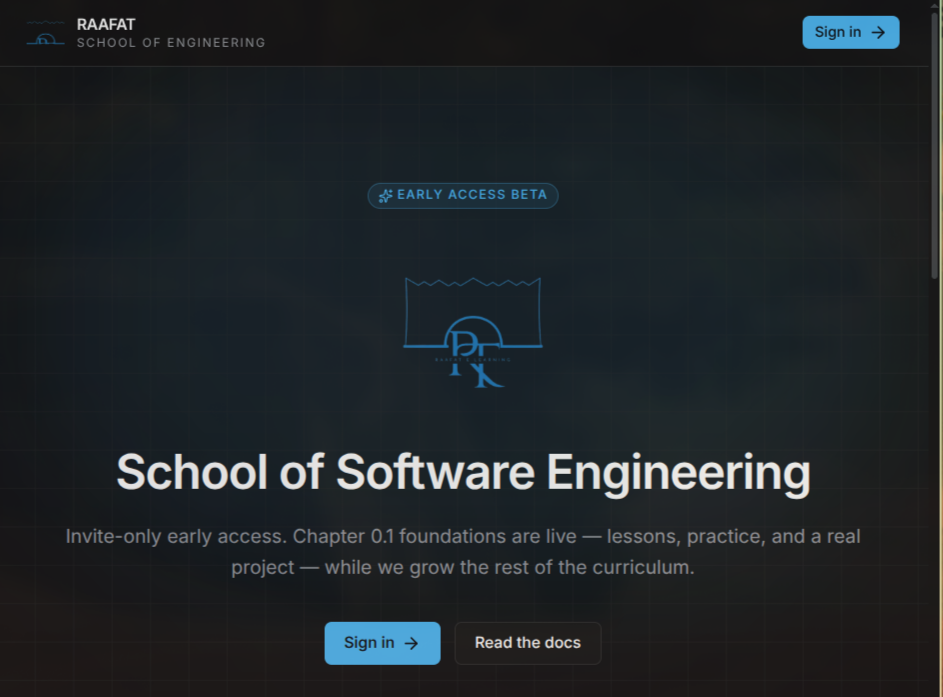Click the large RL crest logo

pyautogui.click(x=473, y=333)
